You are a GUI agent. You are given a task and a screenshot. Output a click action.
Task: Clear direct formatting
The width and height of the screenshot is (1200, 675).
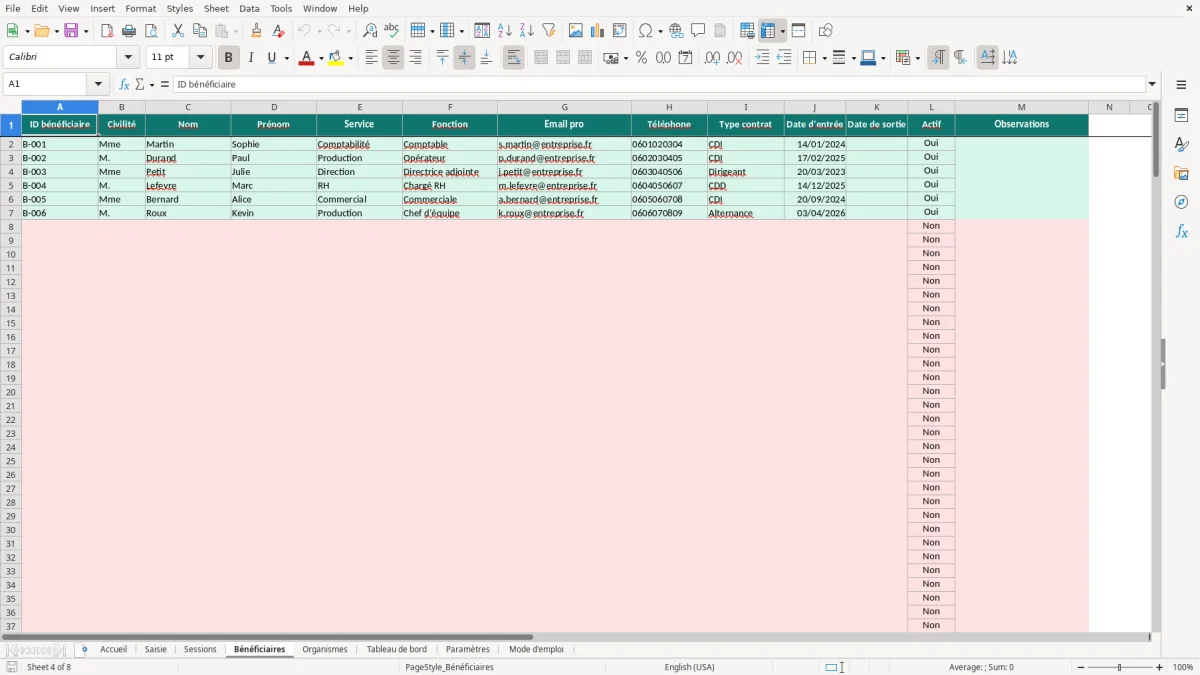[278, 31]
